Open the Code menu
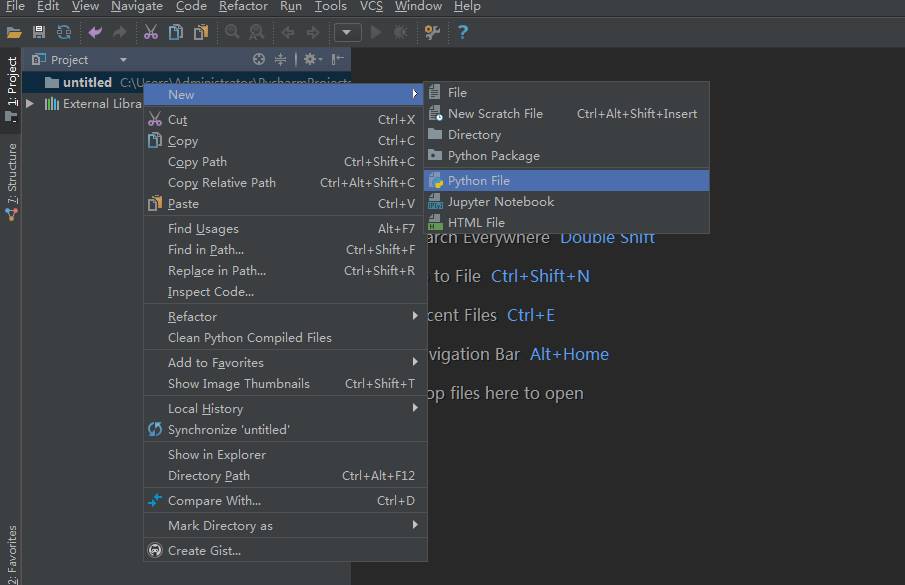The height and width of the screenshot is (585, 905). click(191, 6)
